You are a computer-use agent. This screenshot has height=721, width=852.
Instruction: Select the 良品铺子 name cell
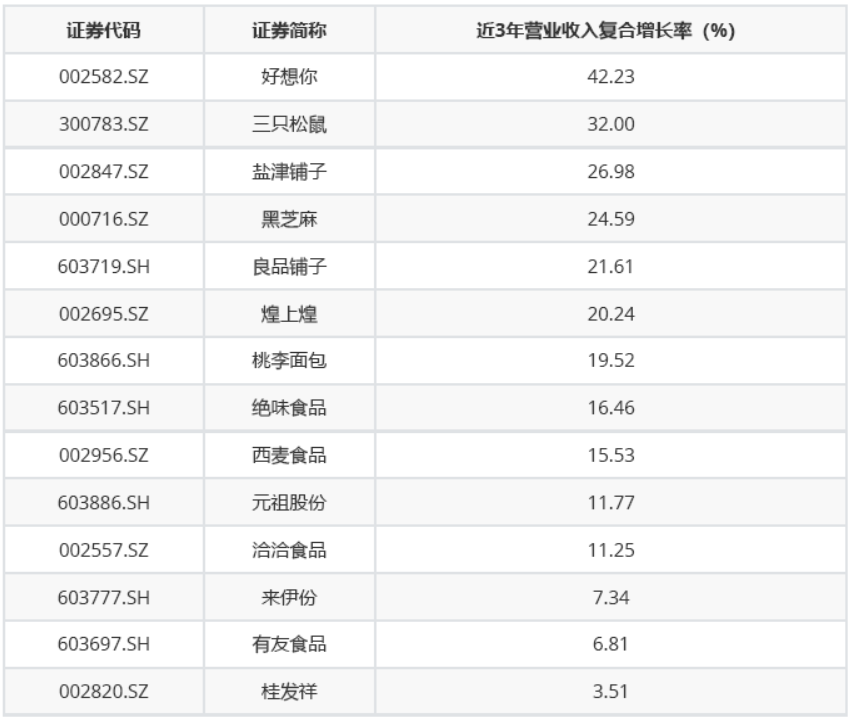click(x=289, y=266)
